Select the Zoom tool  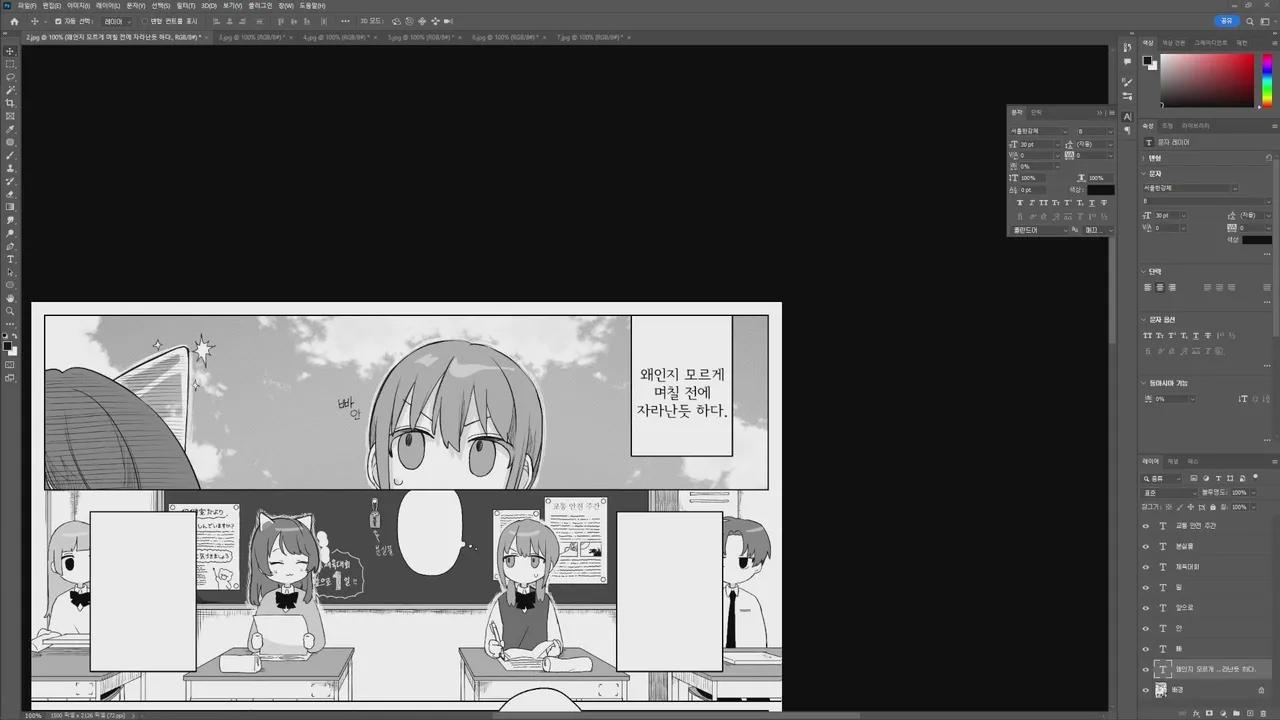[x=10, y=311]
